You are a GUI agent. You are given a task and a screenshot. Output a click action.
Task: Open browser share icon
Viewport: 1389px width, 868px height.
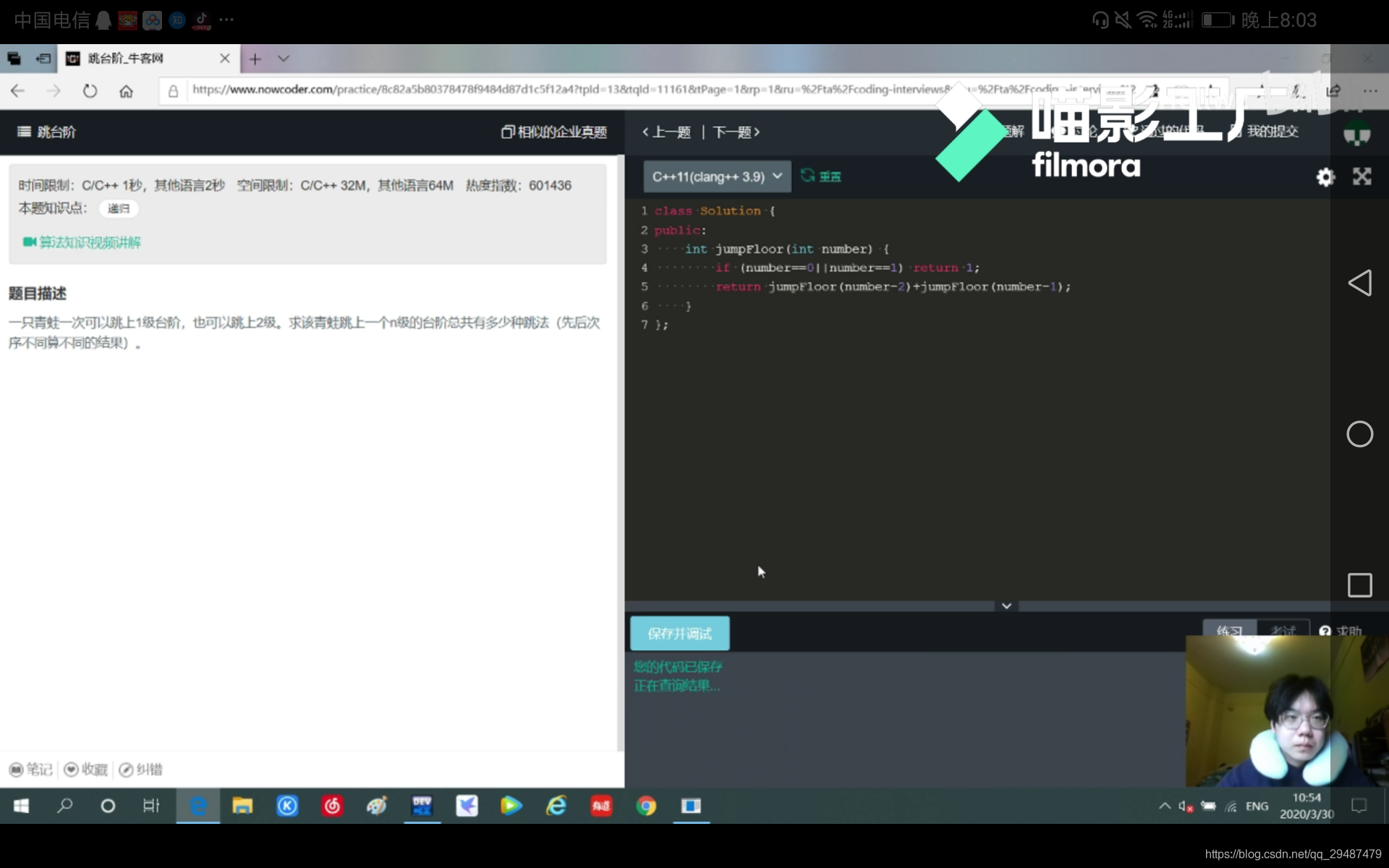[1333, 90]
